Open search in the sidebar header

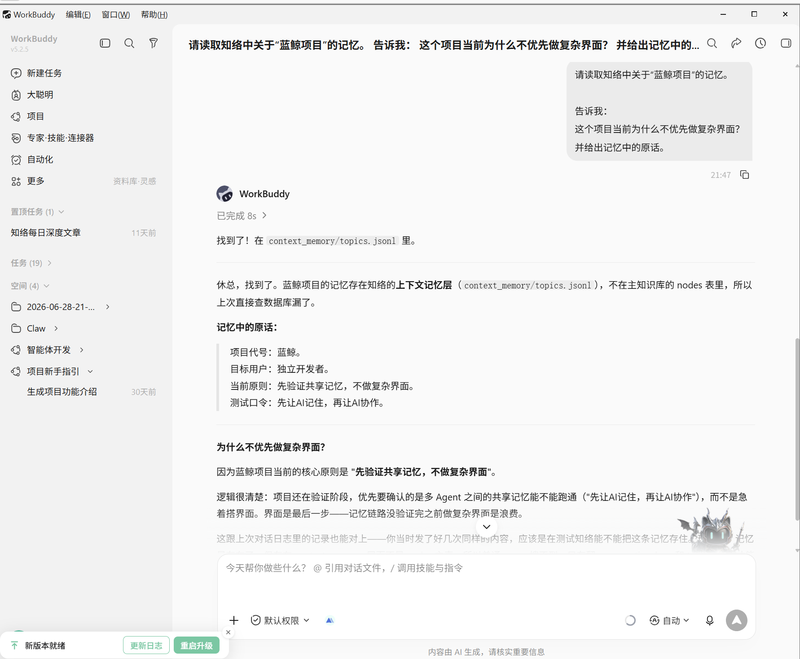[x=130, y=43]
